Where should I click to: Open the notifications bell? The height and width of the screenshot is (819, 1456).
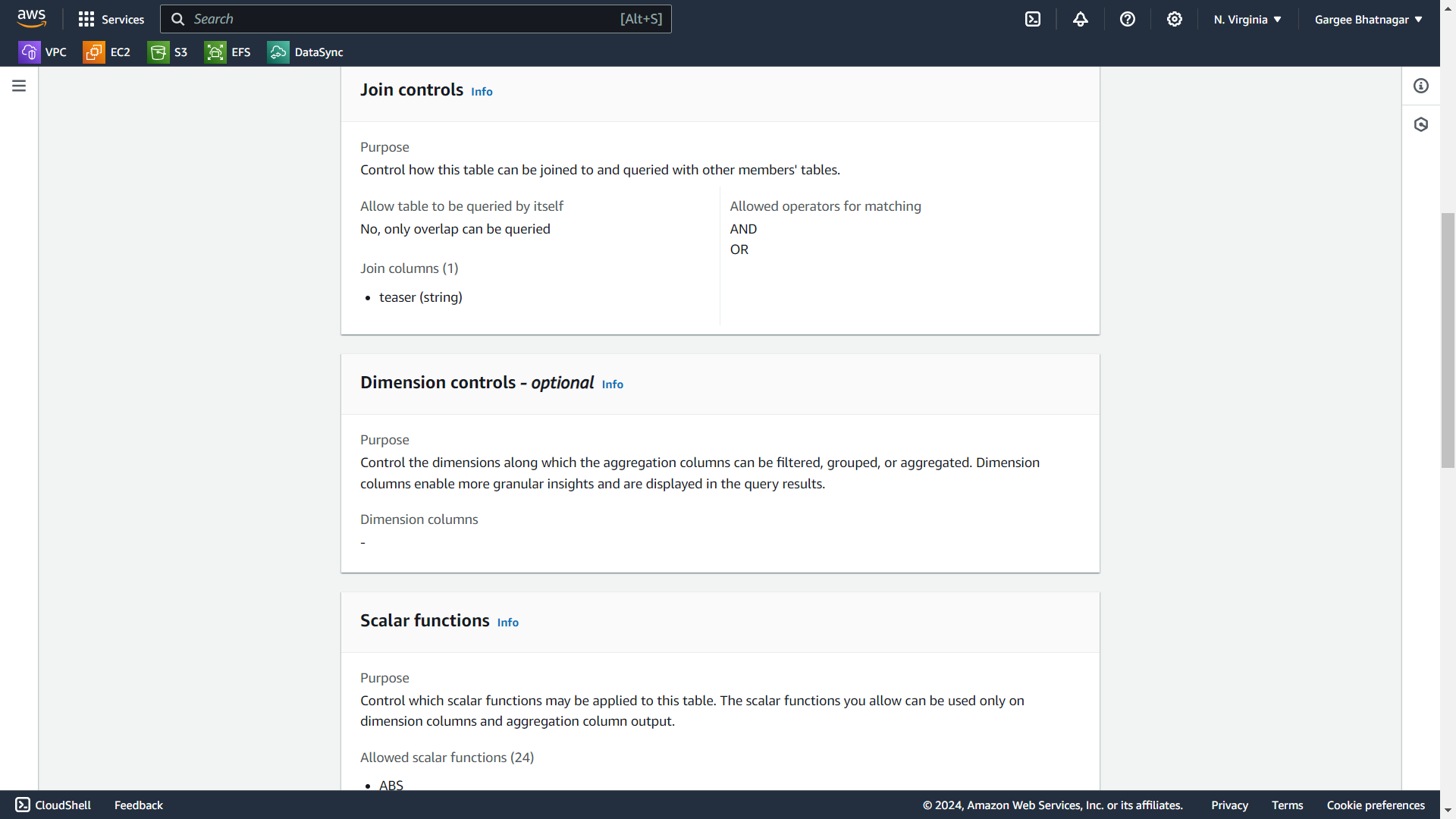1081,19
